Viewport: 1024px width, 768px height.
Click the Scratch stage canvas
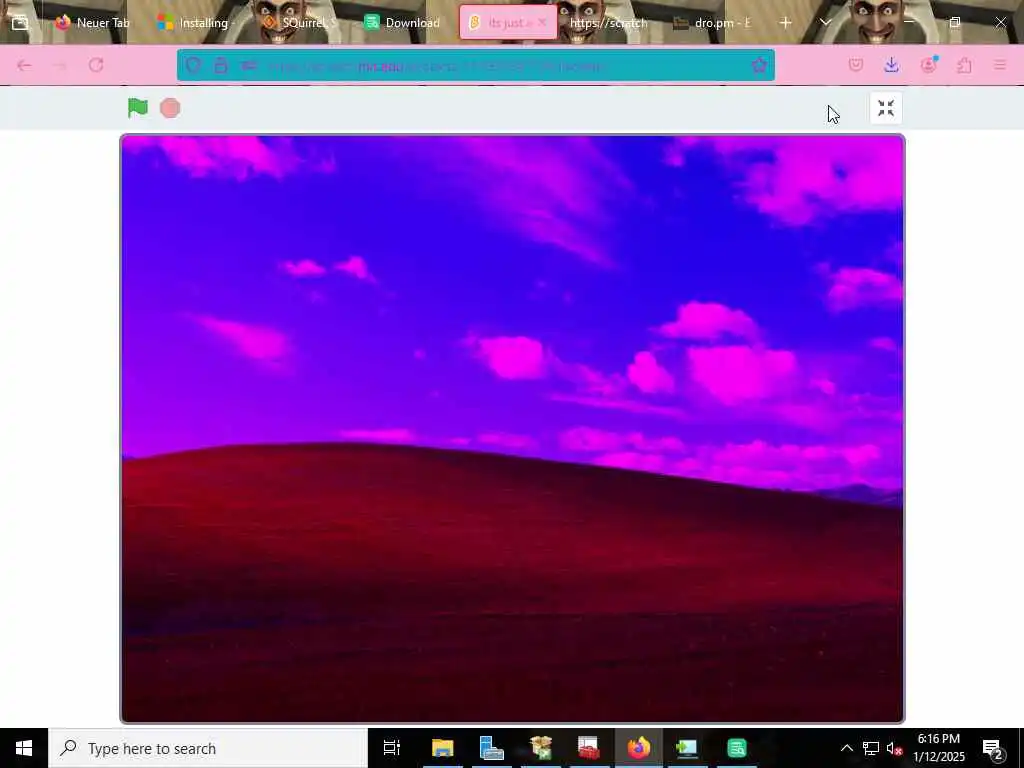point(512,429)
